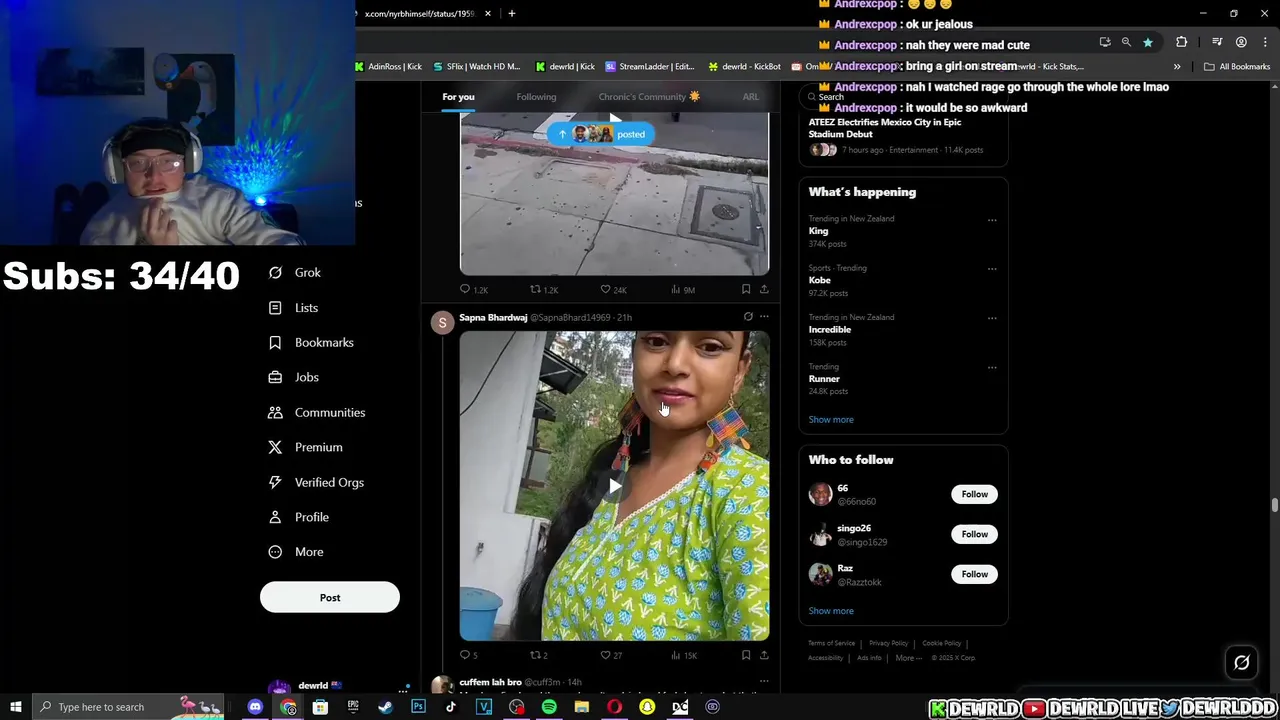Open the AdinRoss | Kick bookmark
Screen dimensions: 1280x720
coord(389,66)
